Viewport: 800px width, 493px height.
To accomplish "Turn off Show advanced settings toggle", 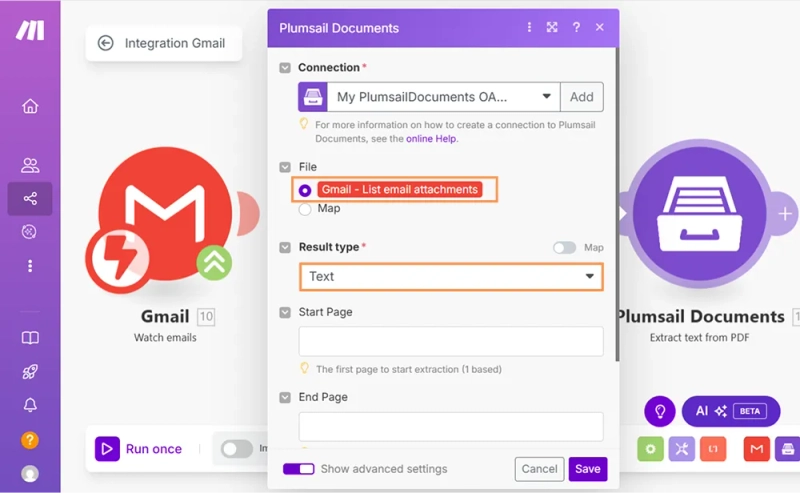I will pyautogui.click(x=298, y=469).
